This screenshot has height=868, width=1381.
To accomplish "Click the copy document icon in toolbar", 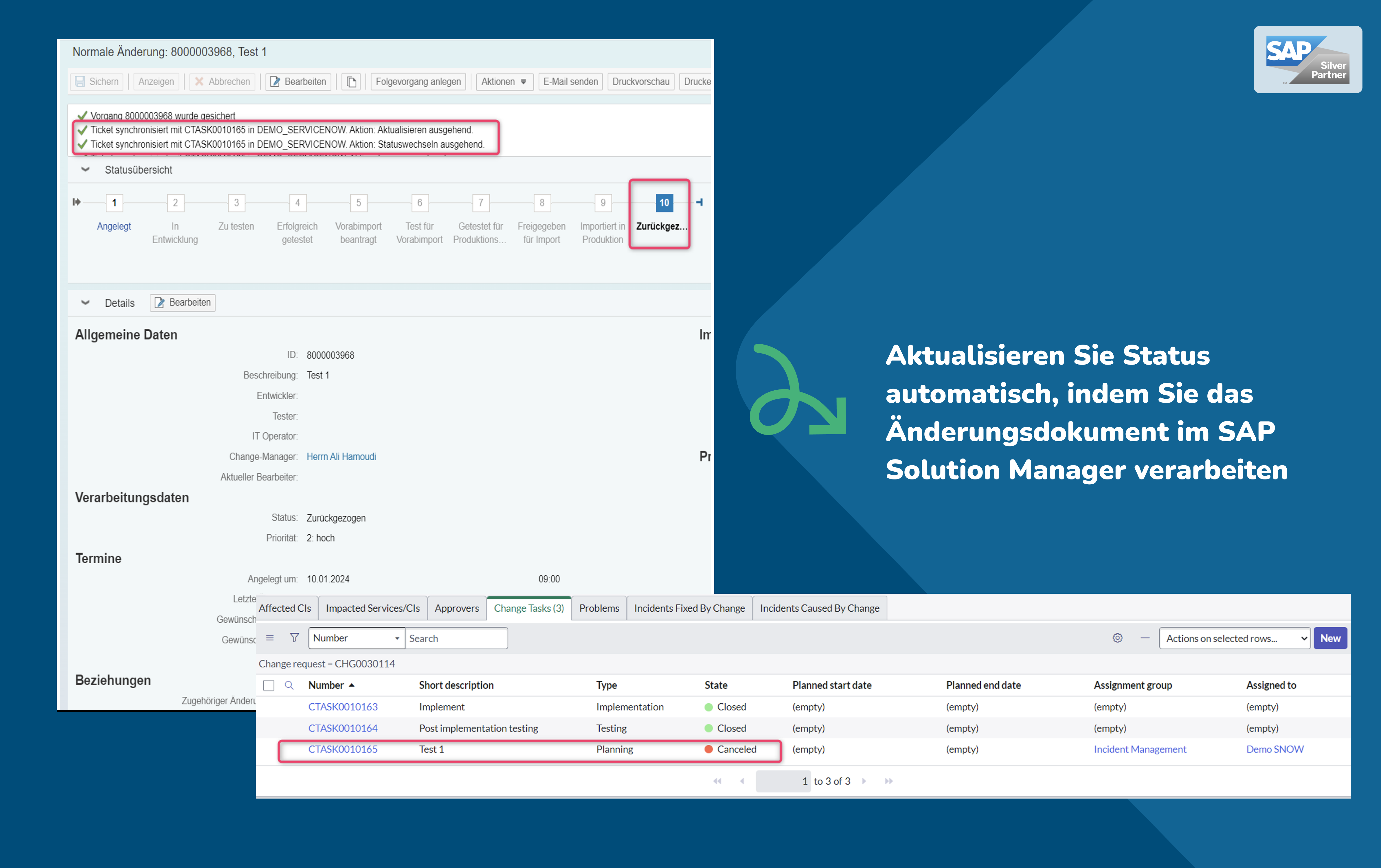I will (352, 81).
